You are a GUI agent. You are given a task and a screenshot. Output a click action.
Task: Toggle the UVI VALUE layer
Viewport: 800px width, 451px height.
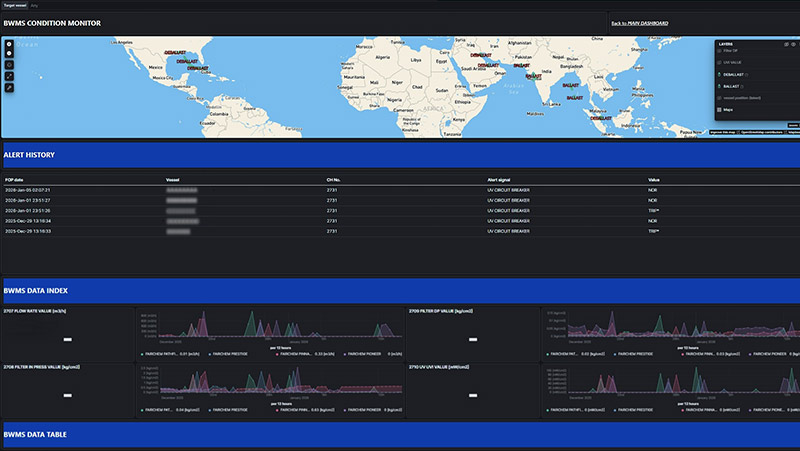click(x=719, y=62)
